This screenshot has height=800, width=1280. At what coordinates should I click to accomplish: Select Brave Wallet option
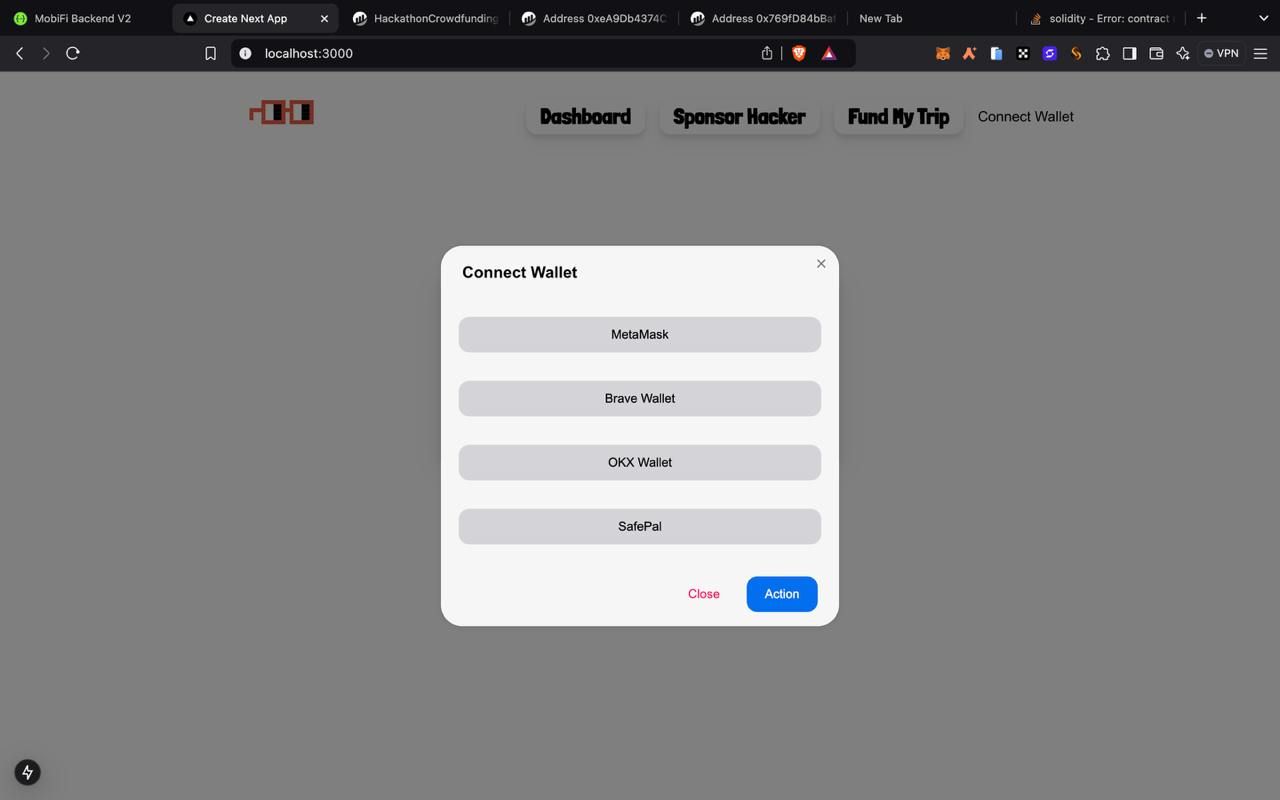pos(640,398)
